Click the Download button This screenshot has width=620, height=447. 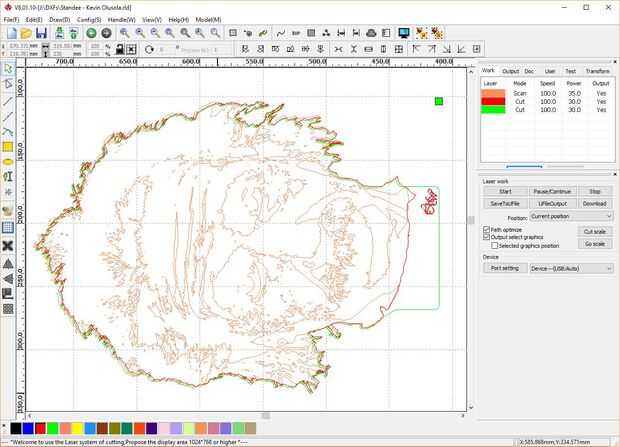[594, 203]
